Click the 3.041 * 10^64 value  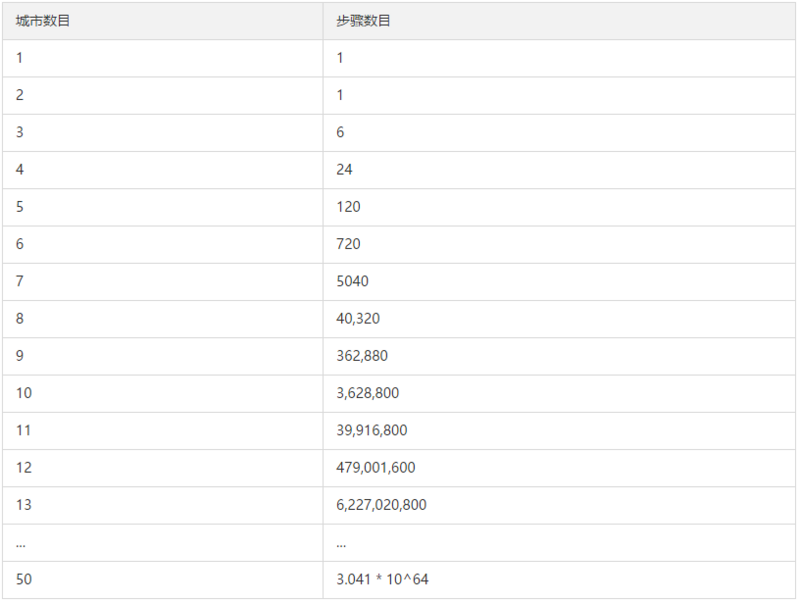tap(383, 579)
